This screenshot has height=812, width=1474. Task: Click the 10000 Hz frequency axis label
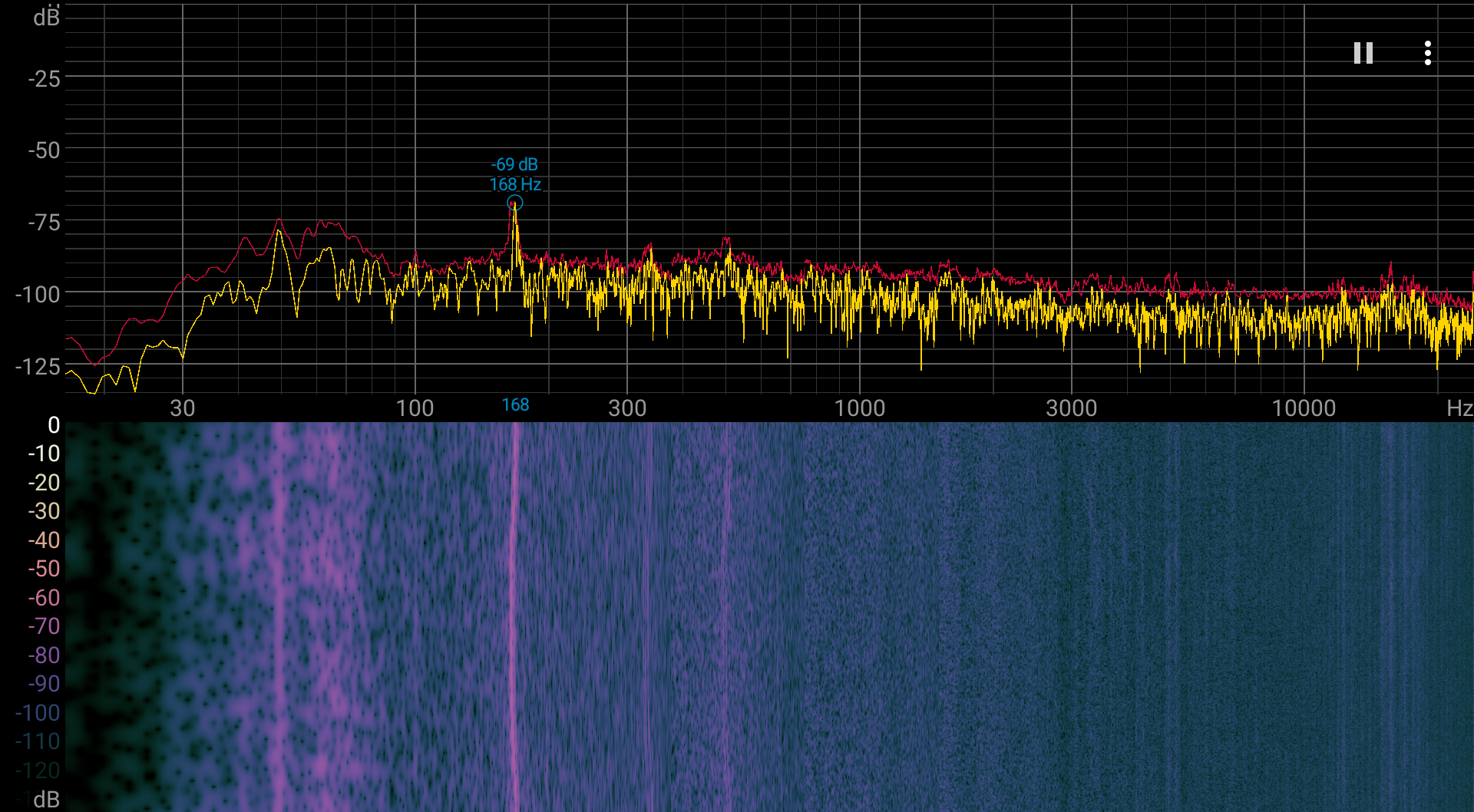tap(1304, 408)
